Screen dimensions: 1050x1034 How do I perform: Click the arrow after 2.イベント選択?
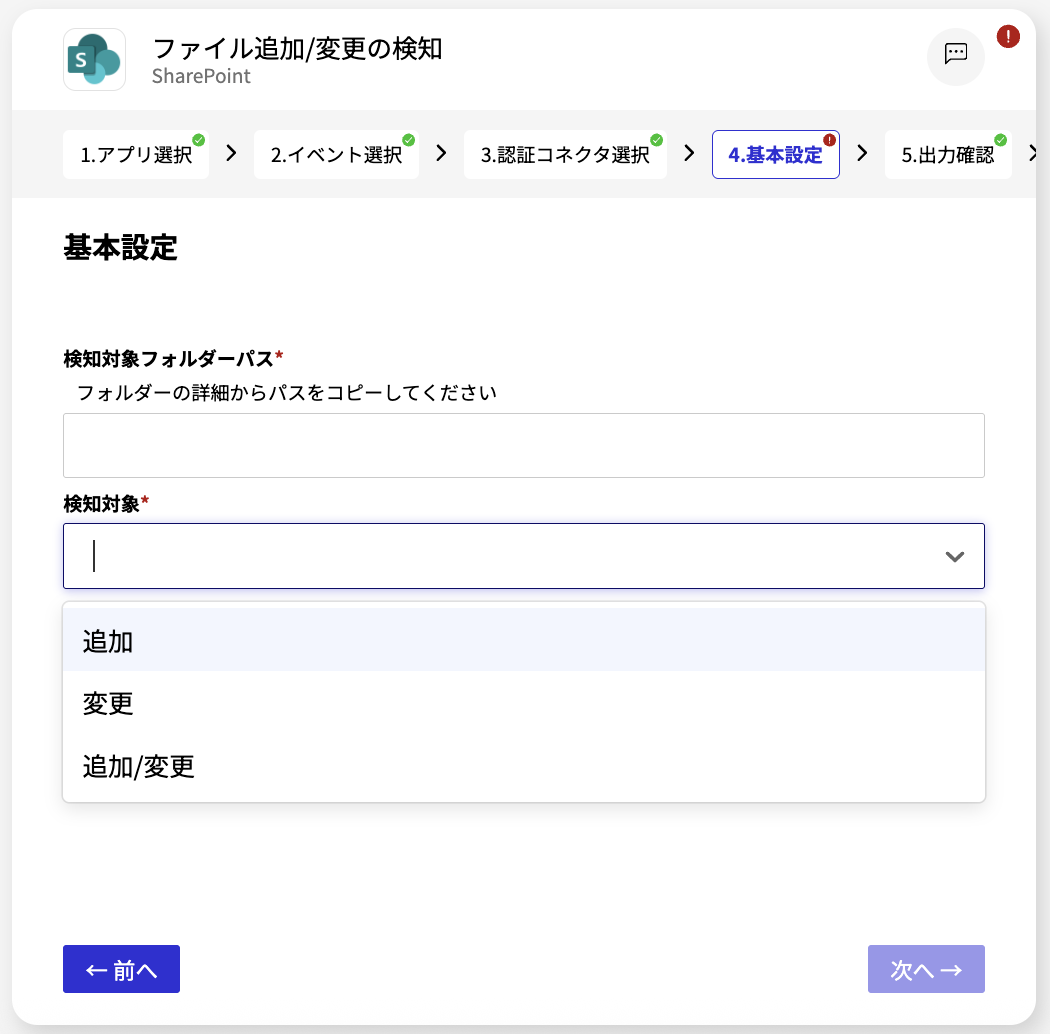coord(441,153)
